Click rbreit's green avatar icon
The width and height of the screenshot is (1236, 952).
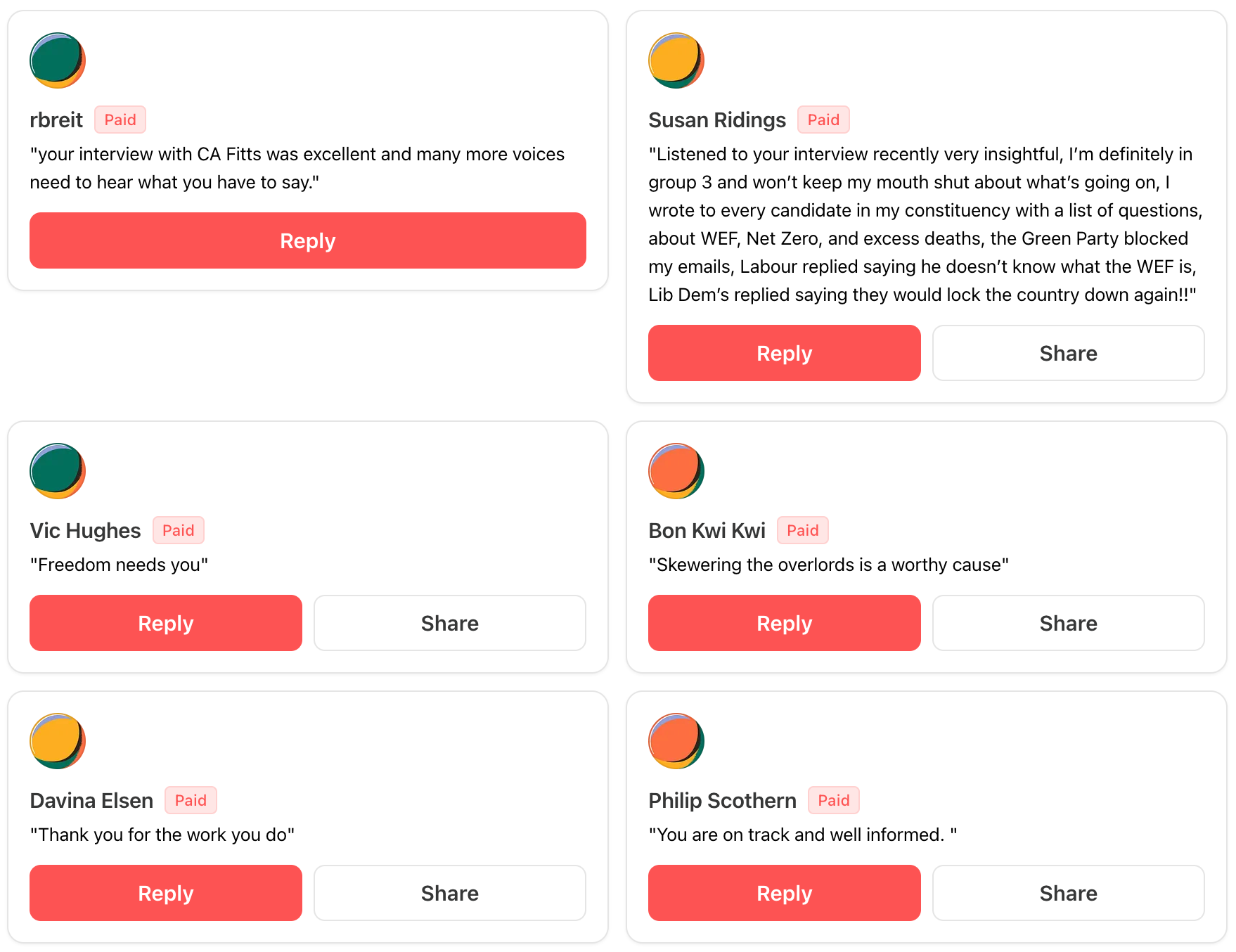coord(58,60)
